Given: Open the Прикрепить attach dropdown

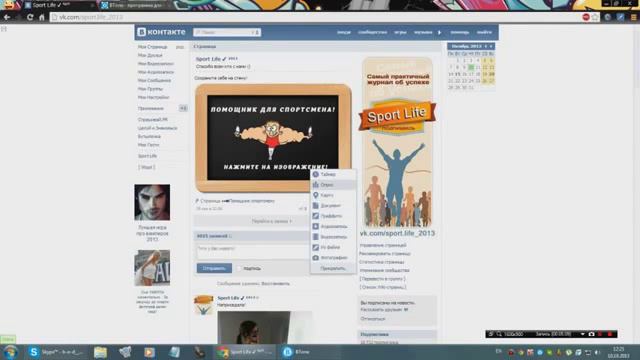Looking at the screenshot, I should (333, 269).
